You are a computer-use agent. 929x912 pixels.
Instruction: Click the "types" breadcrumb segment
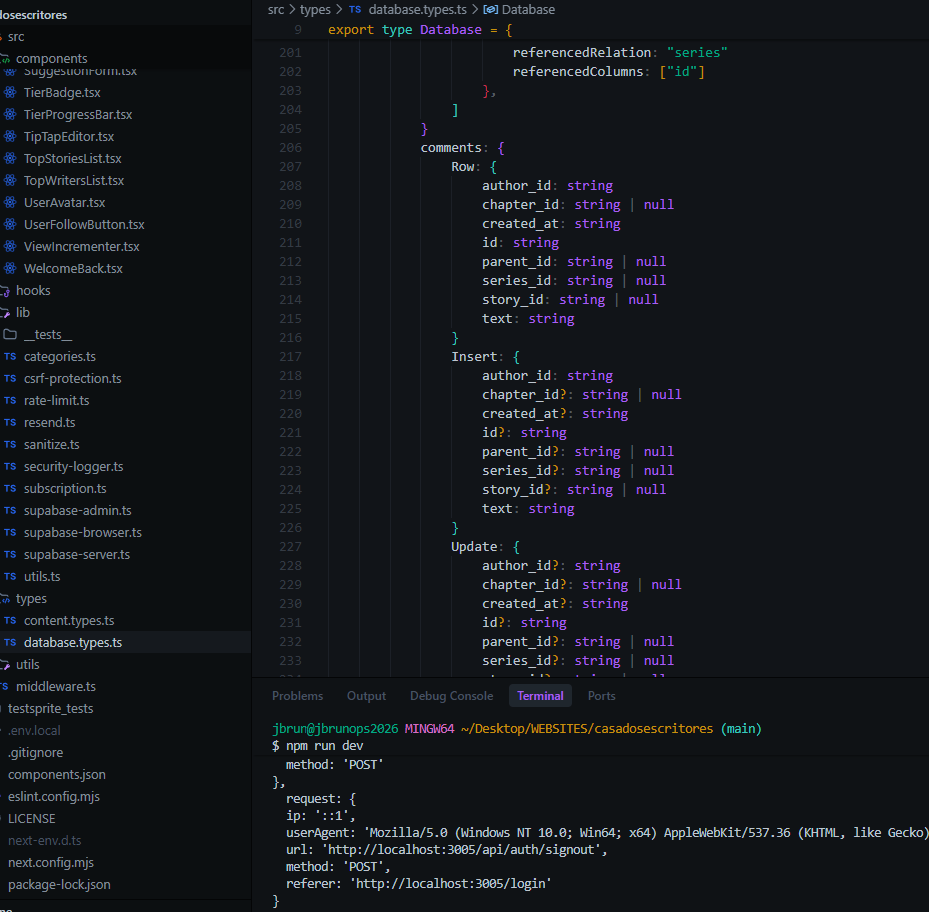point(315,10)
